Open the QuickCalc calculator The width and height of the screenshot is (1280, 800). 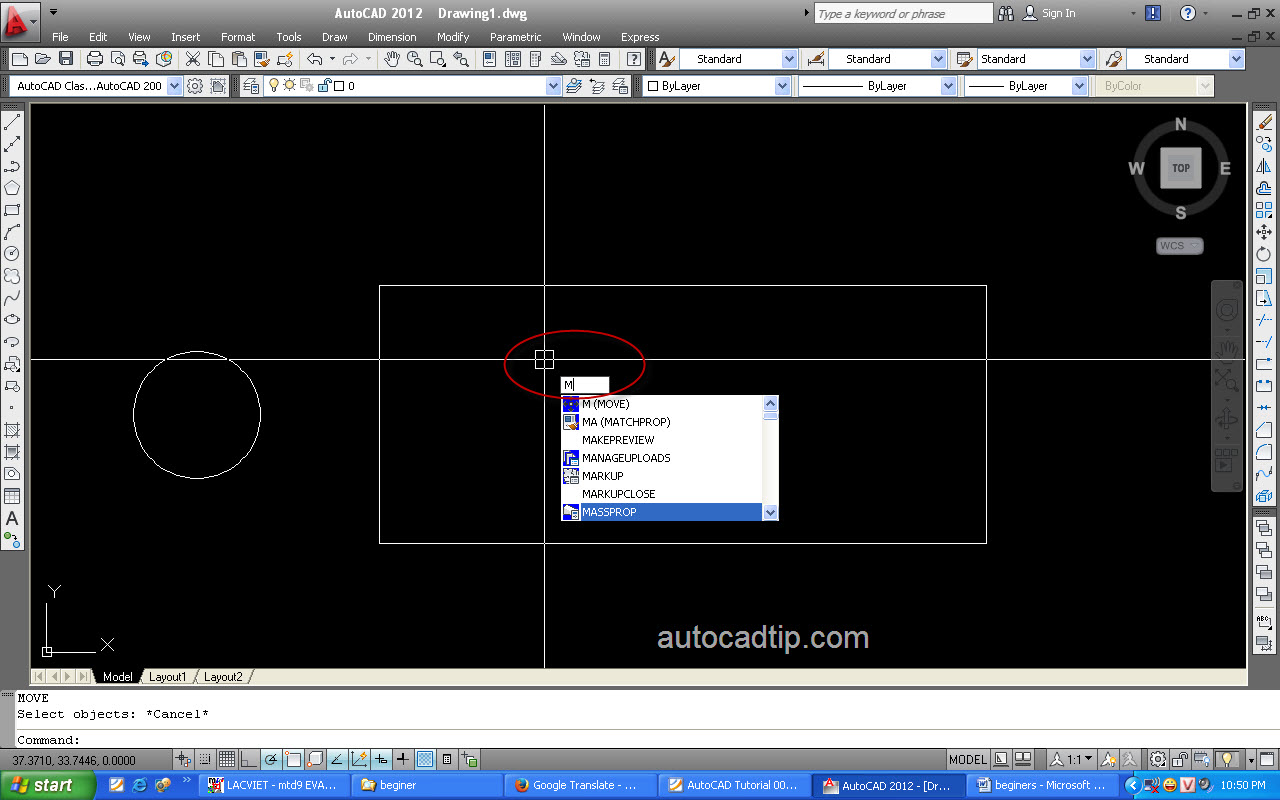click(x=605, y=59)
